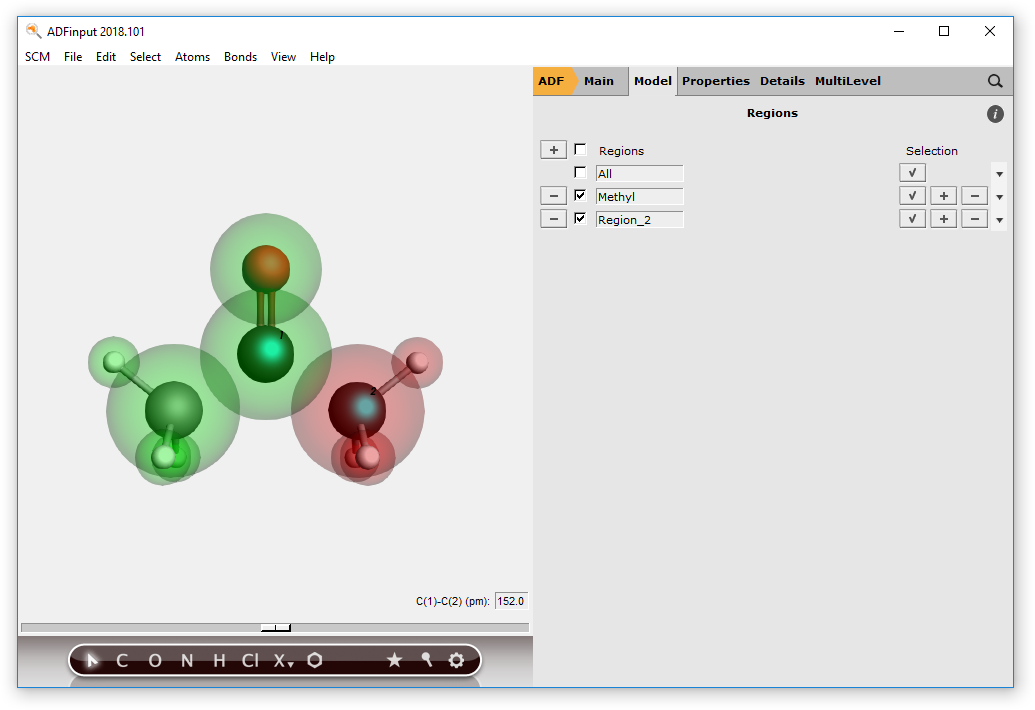Expand the All region options arrow
The image size is (1035, 710).
pos(999,174)
